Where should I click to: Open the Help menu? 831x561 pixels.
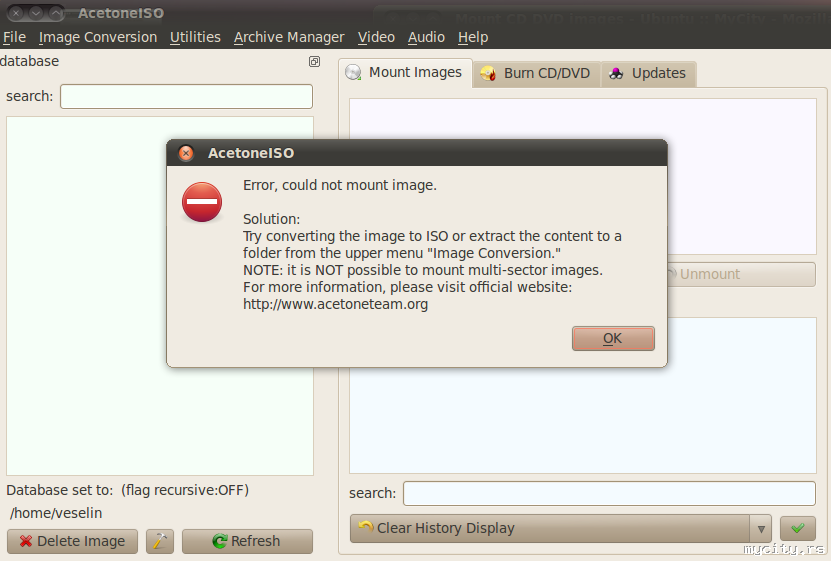473,37
